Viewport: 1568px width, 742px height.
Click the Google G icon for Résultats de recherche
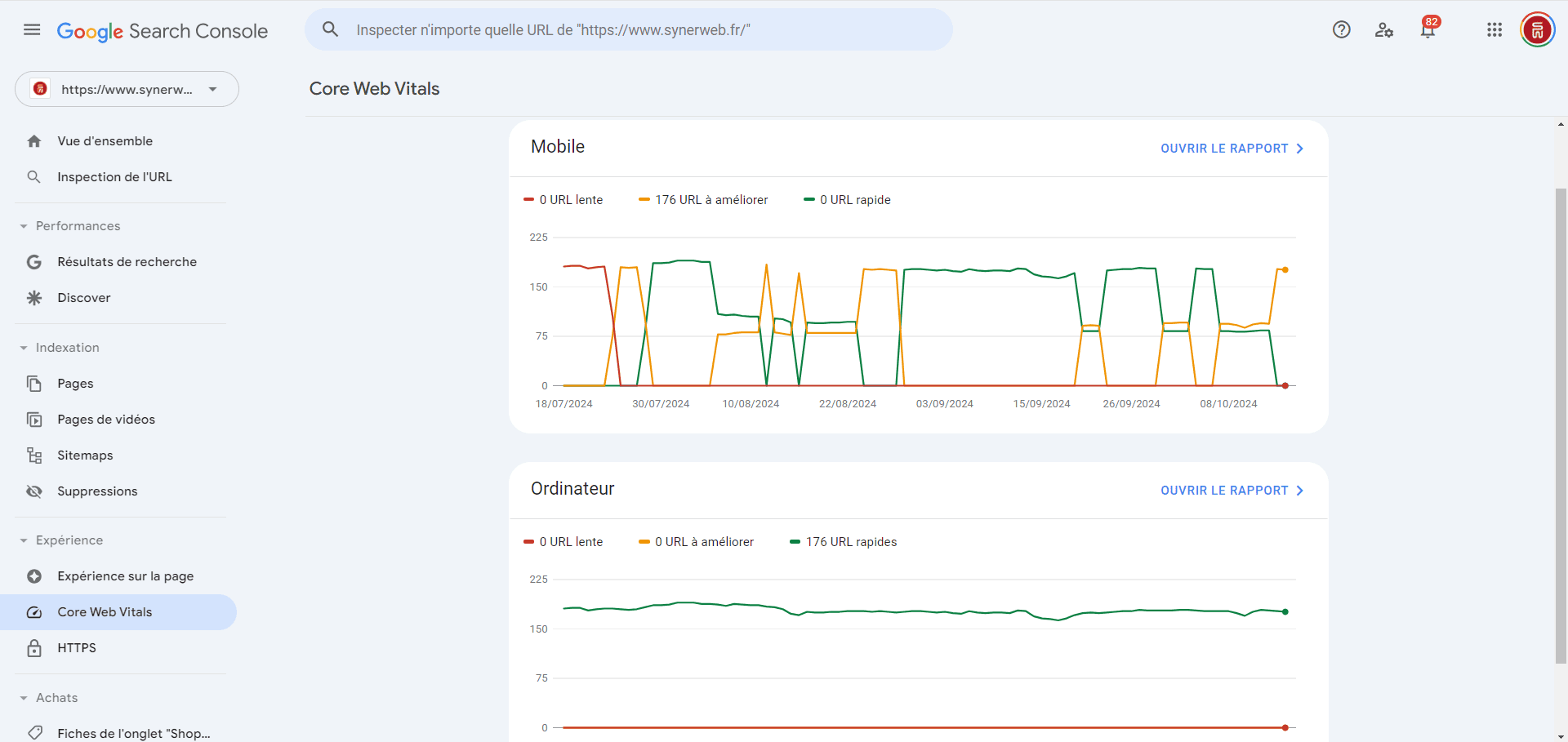click(34, 262)
